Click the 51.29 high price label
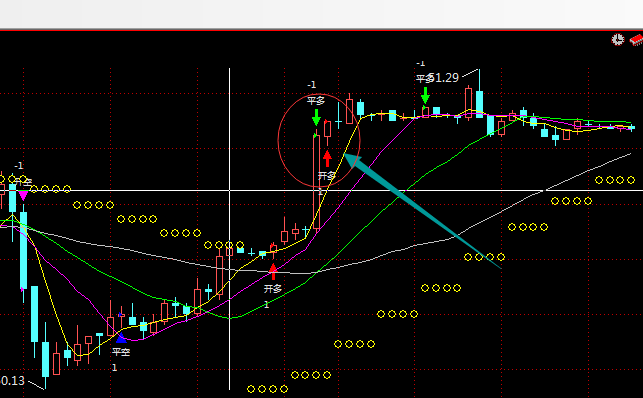 444,78
